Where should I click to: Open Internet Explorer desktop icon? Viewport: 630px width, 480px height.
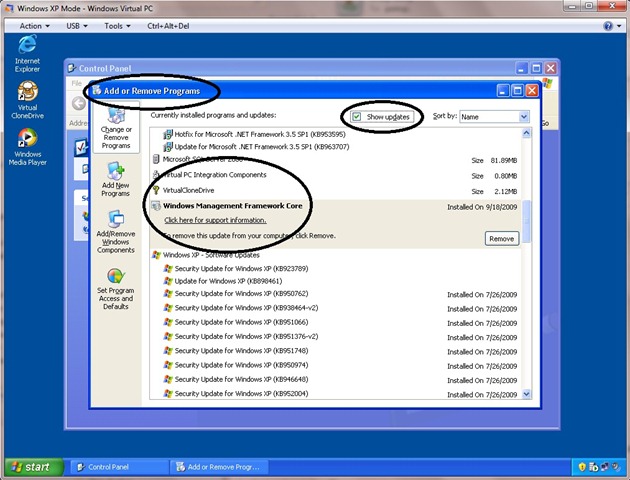click(x=27, y=53)
